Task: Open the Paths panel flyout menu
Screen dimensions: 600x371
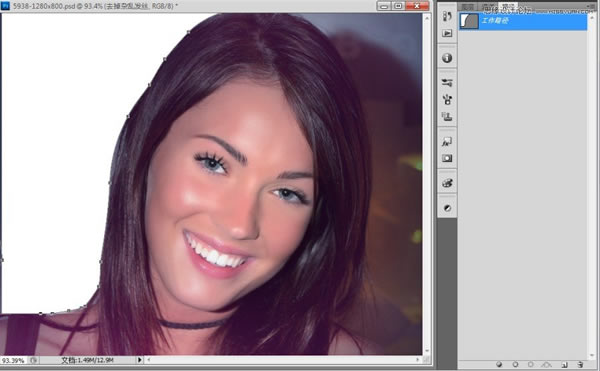Action: 590,7
